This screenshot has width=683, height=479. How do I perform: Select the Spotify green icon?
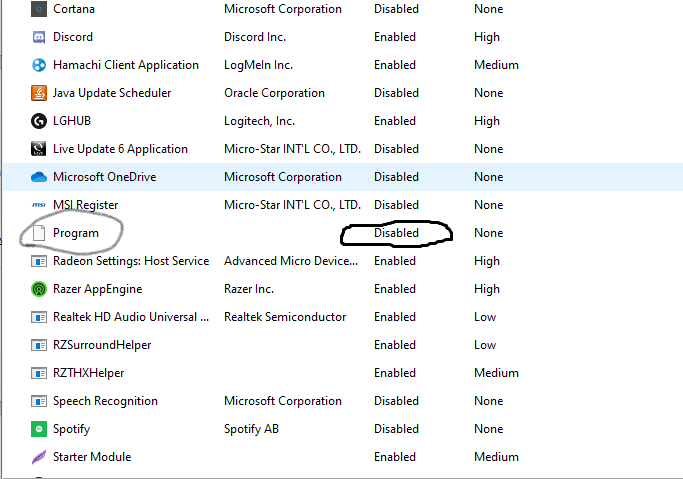[39, 429]
